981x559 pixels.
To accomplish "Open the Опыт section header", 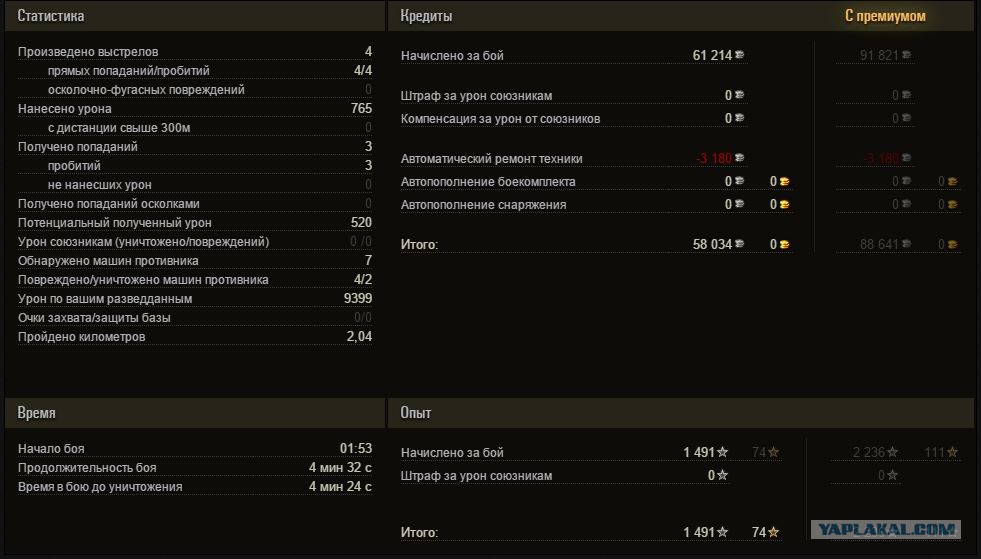I will (x=416, y=413).
